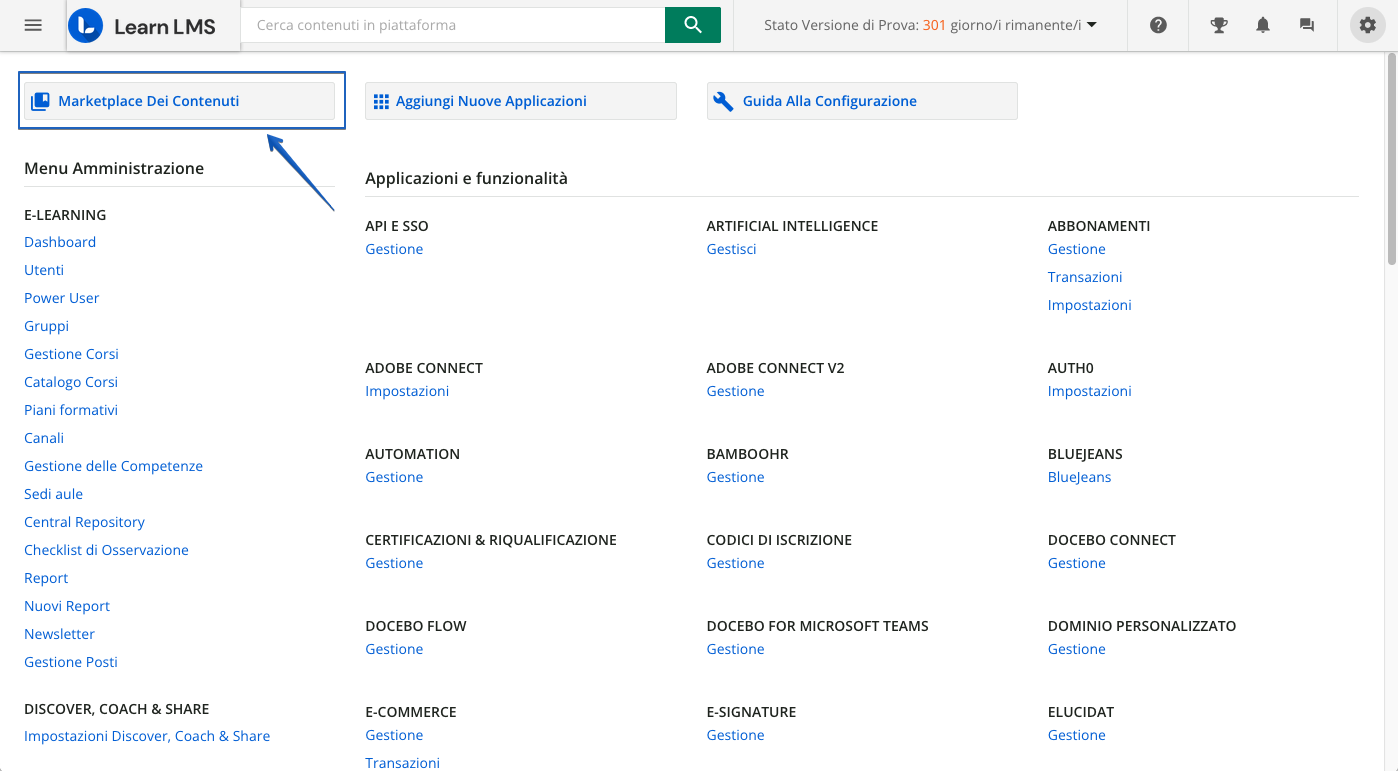Open Canali link
This screenshot has height=771, width=1398.
pos(44,438)
